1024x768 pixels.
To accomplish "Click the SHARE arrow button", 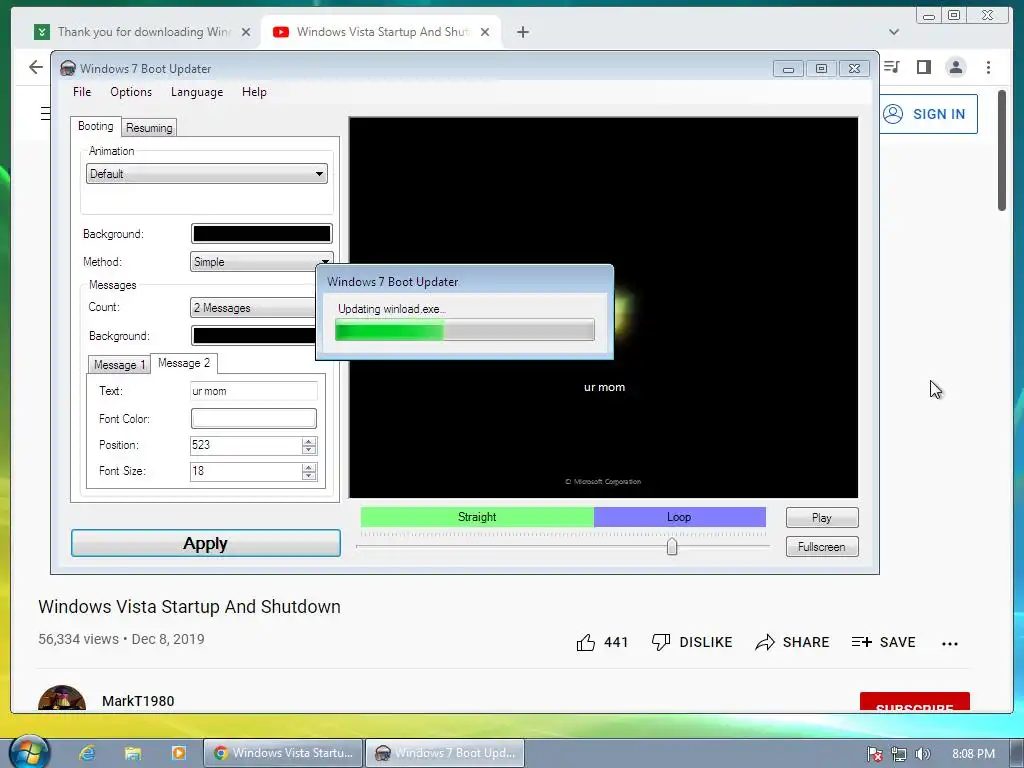I will point(792,643).
